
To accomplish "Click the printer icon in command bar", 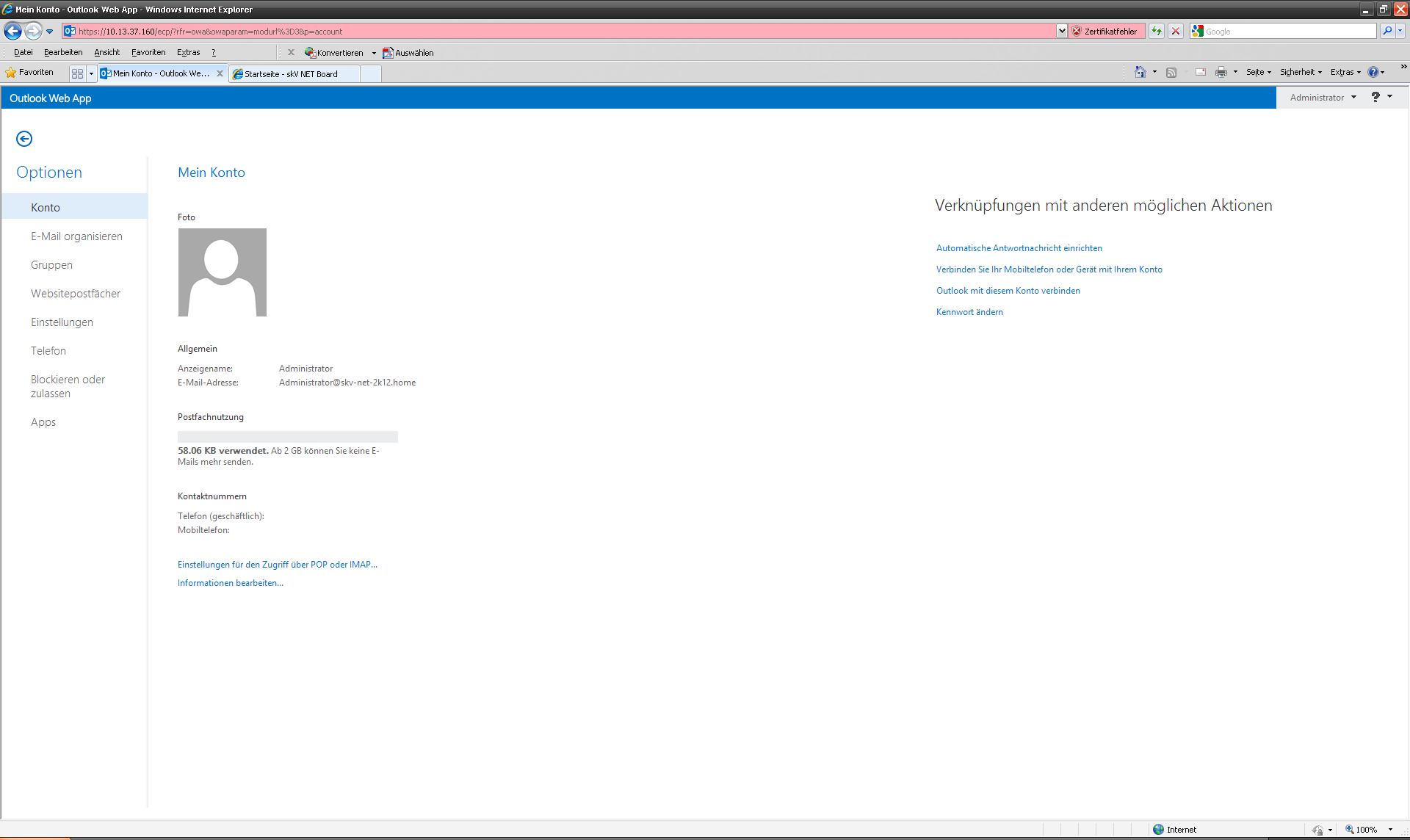I will pos(1221,72).
